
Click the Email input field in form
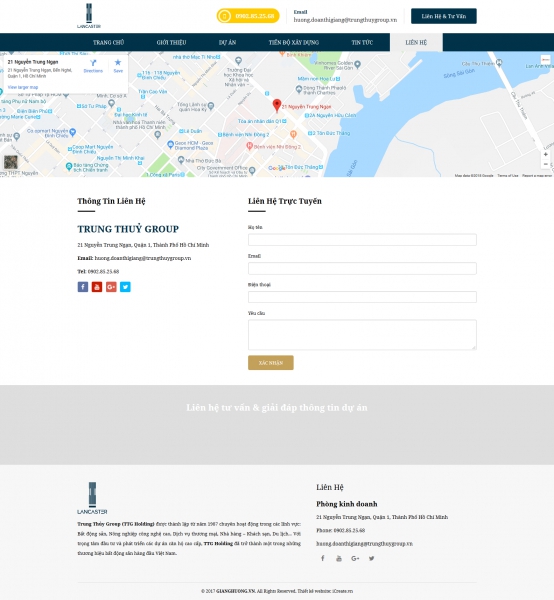tap(362, 268)
